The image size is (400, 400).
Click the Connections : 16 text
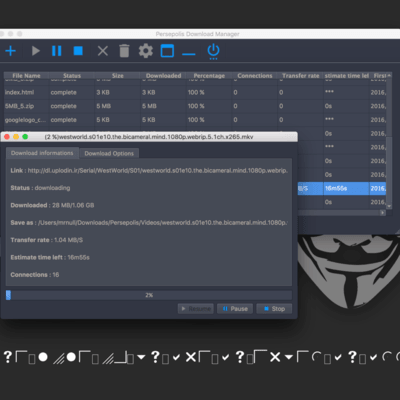(35, 275)
